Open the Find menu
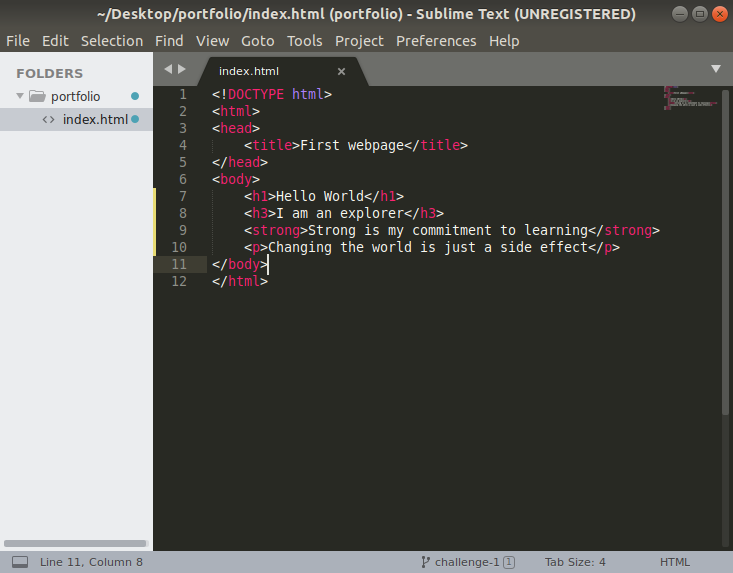Image resolution: width=733 pixels, height=573 pixels. point(169,41)
